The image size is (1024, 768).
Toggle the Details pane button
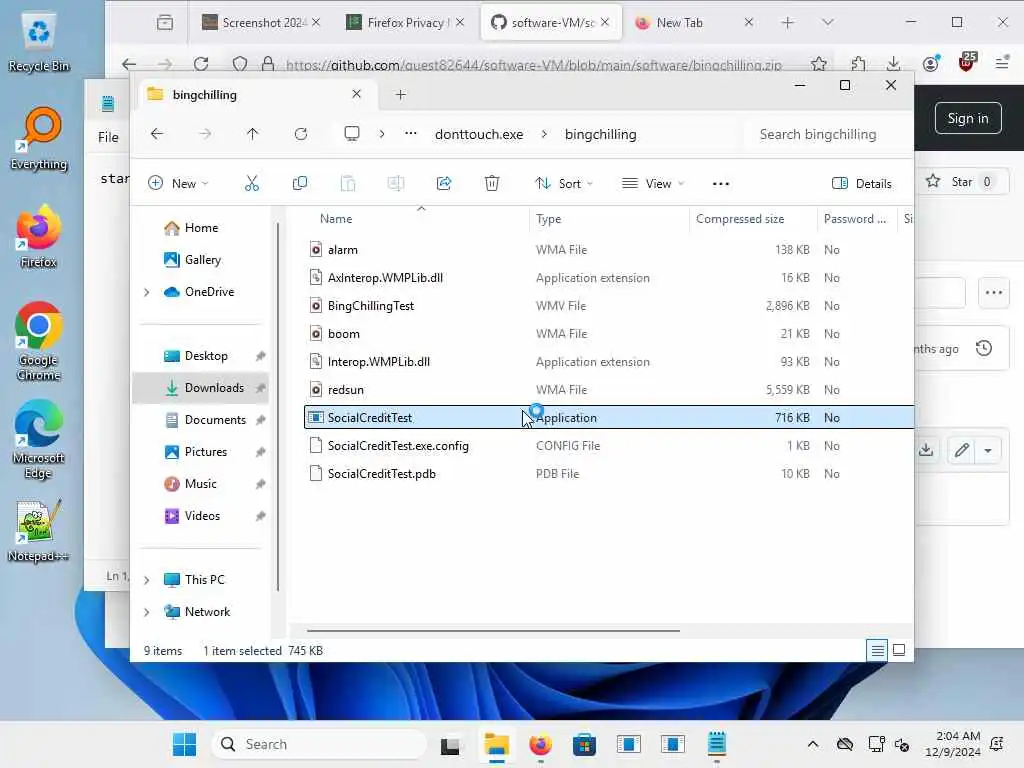(862, 184)
